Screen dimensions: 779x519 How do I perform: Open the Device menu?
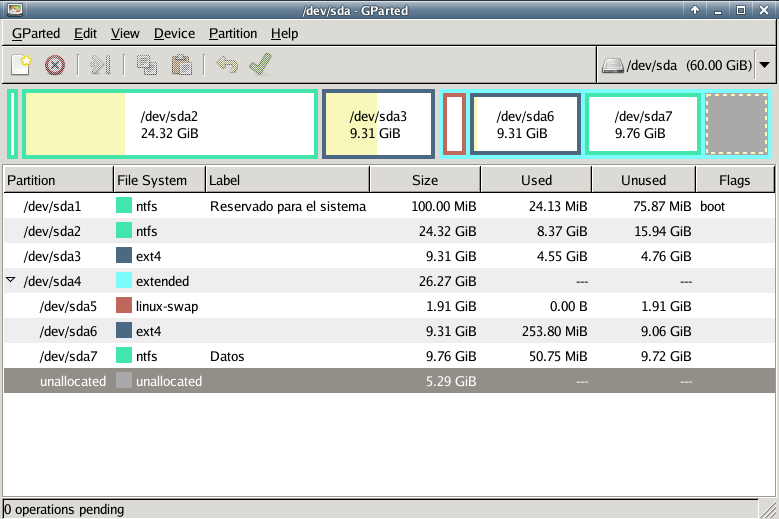point(174,33)
